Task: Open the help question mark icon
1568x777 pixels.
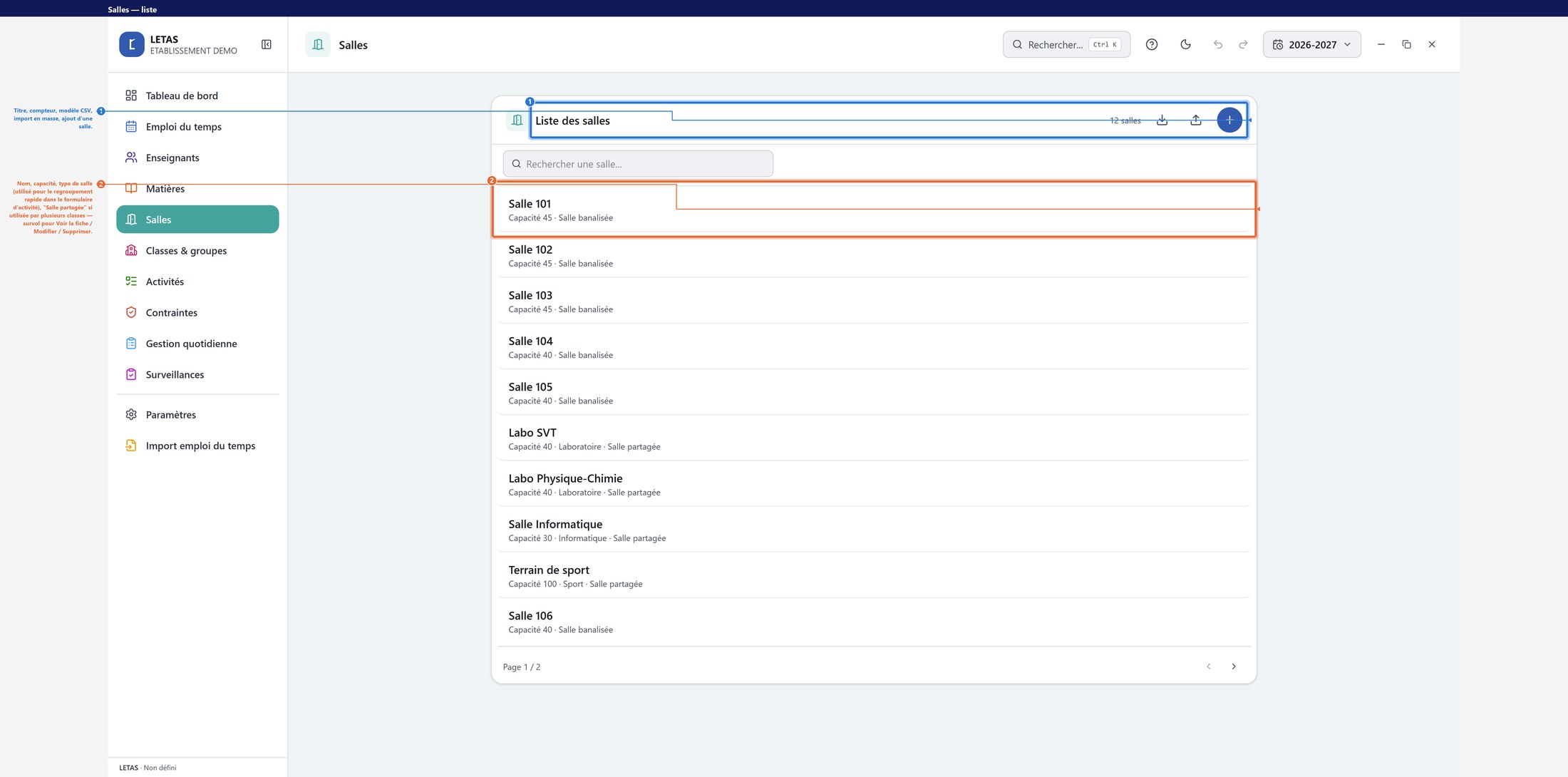Action: (x=1152, y=44)
